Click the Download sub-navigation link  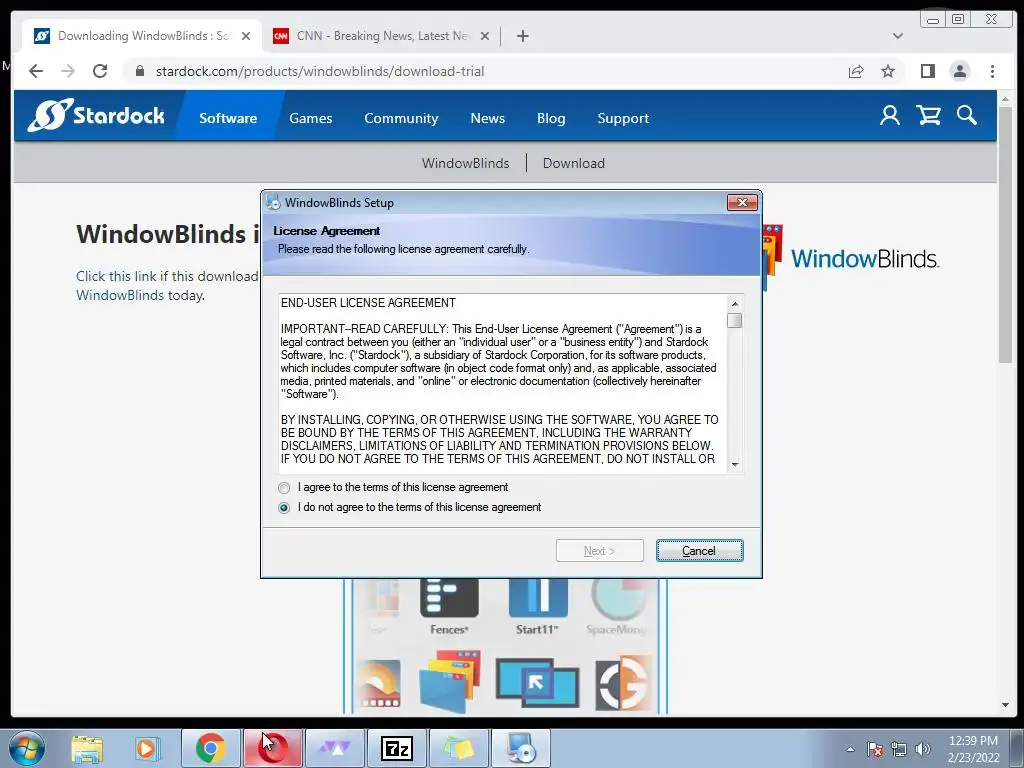[x=573, y=163]
